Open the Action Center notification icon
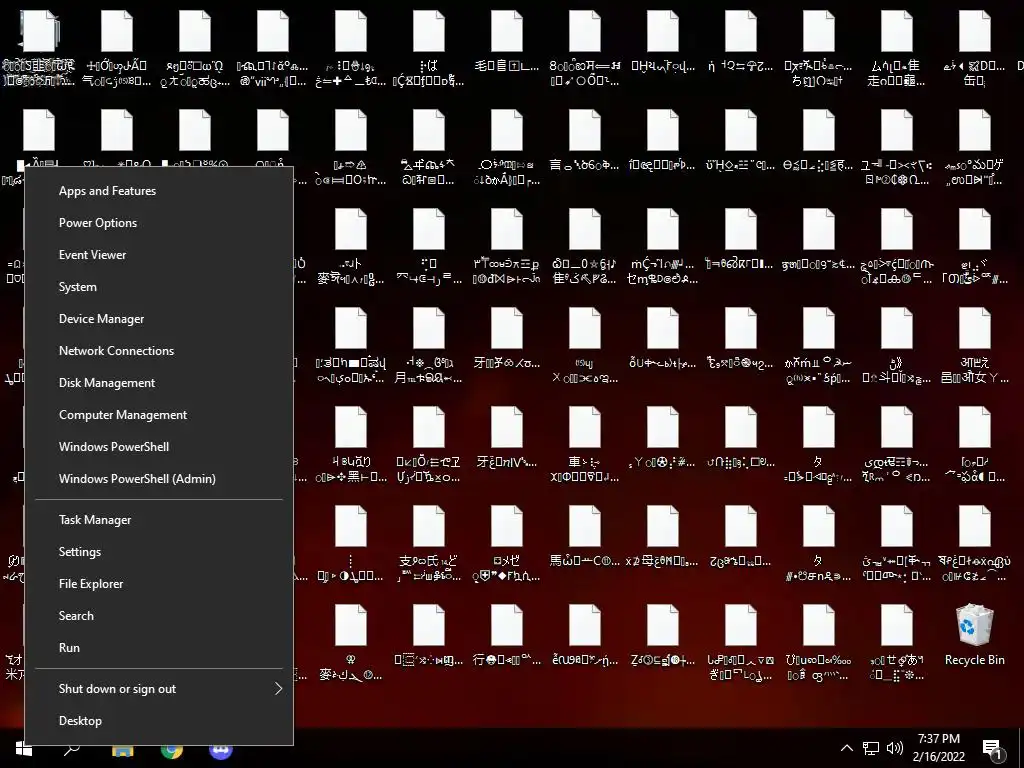Viewport: 1024px width, 768px height. click(x=993, y=749)
